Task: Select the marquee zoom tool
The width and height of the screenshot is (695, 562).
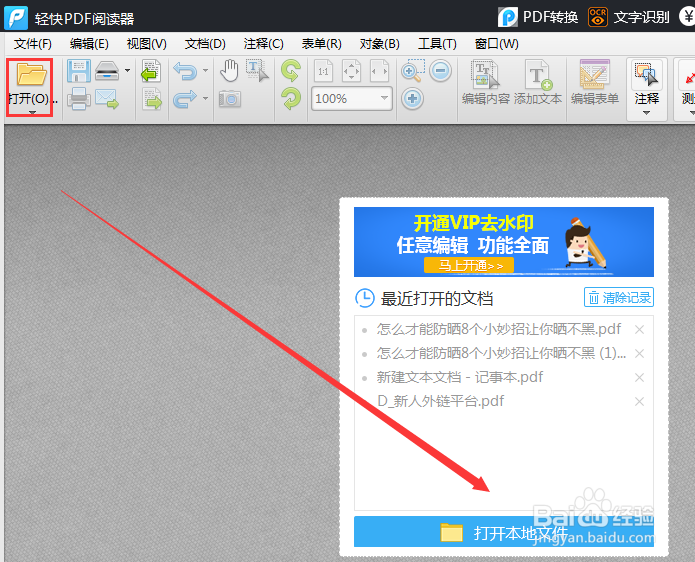Action: point(413,71)
